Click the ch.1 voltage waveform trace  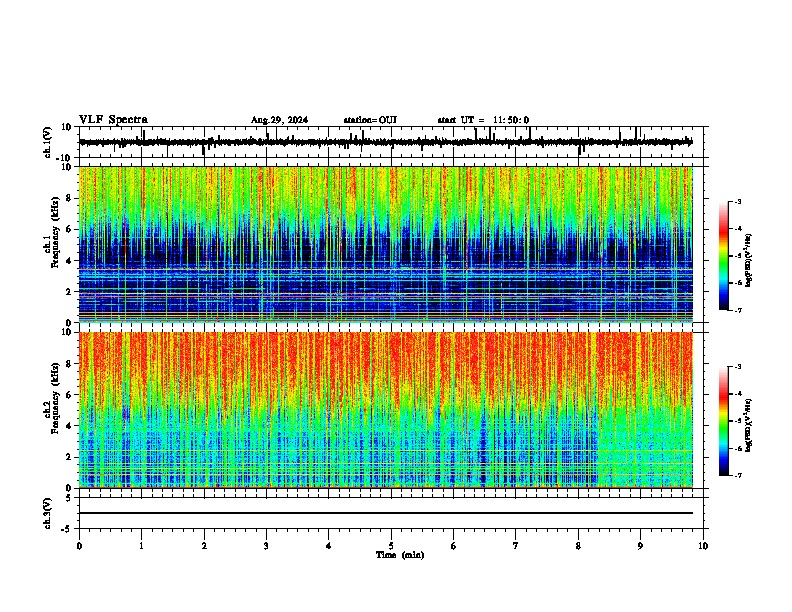point(385,142)
